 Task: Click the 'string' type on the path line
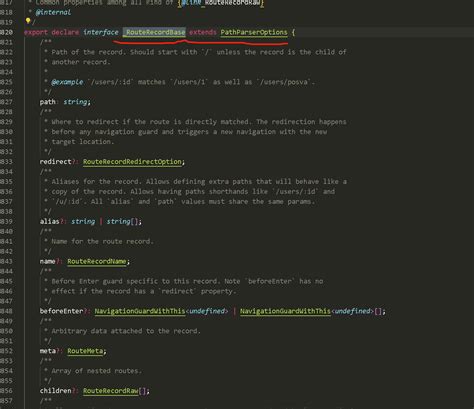click(x=75, y=102)
